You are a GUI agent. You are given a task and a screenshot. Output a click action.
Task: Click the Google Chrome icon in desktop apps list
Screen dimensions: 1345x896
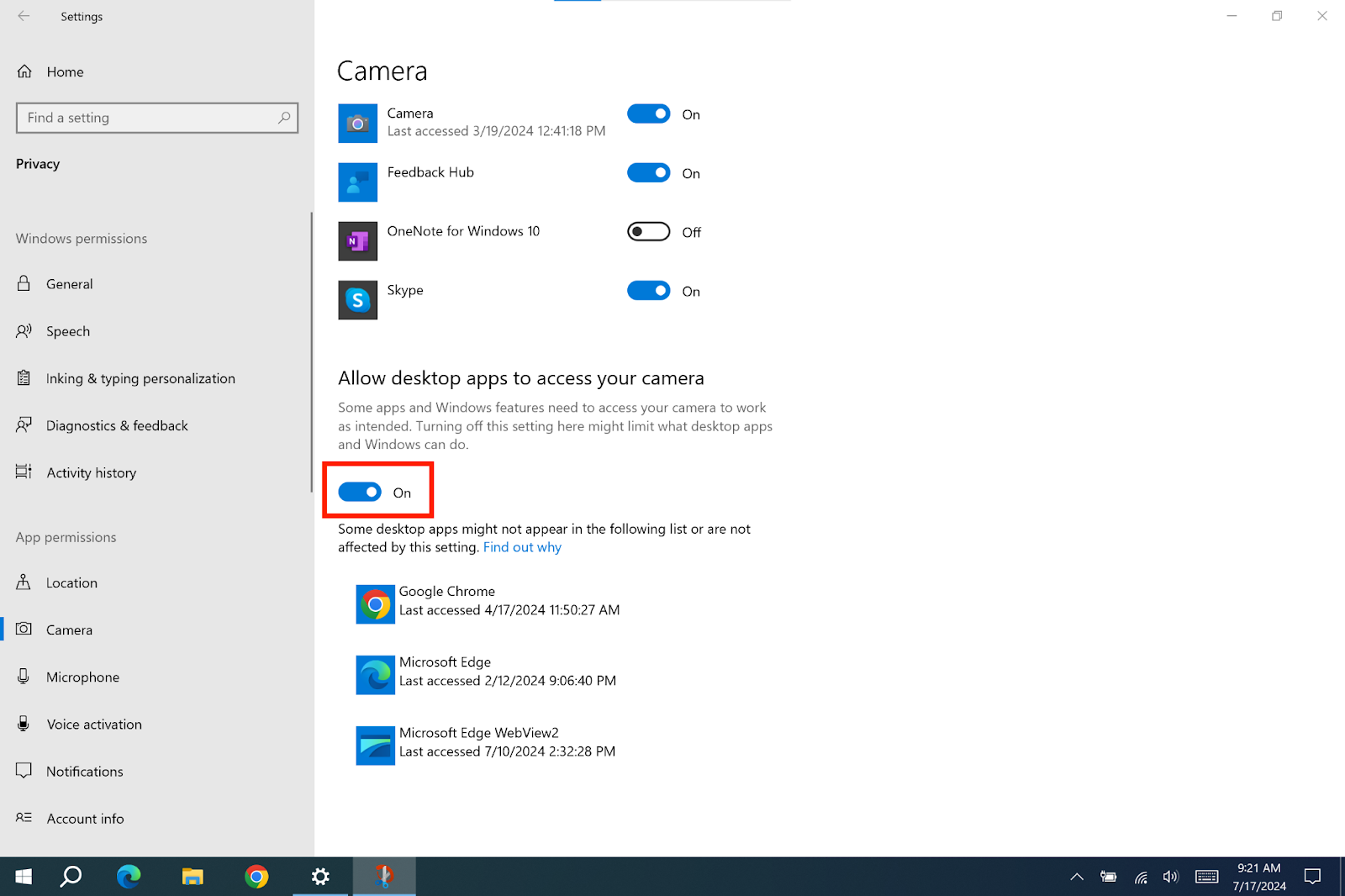tap(376, 604)
